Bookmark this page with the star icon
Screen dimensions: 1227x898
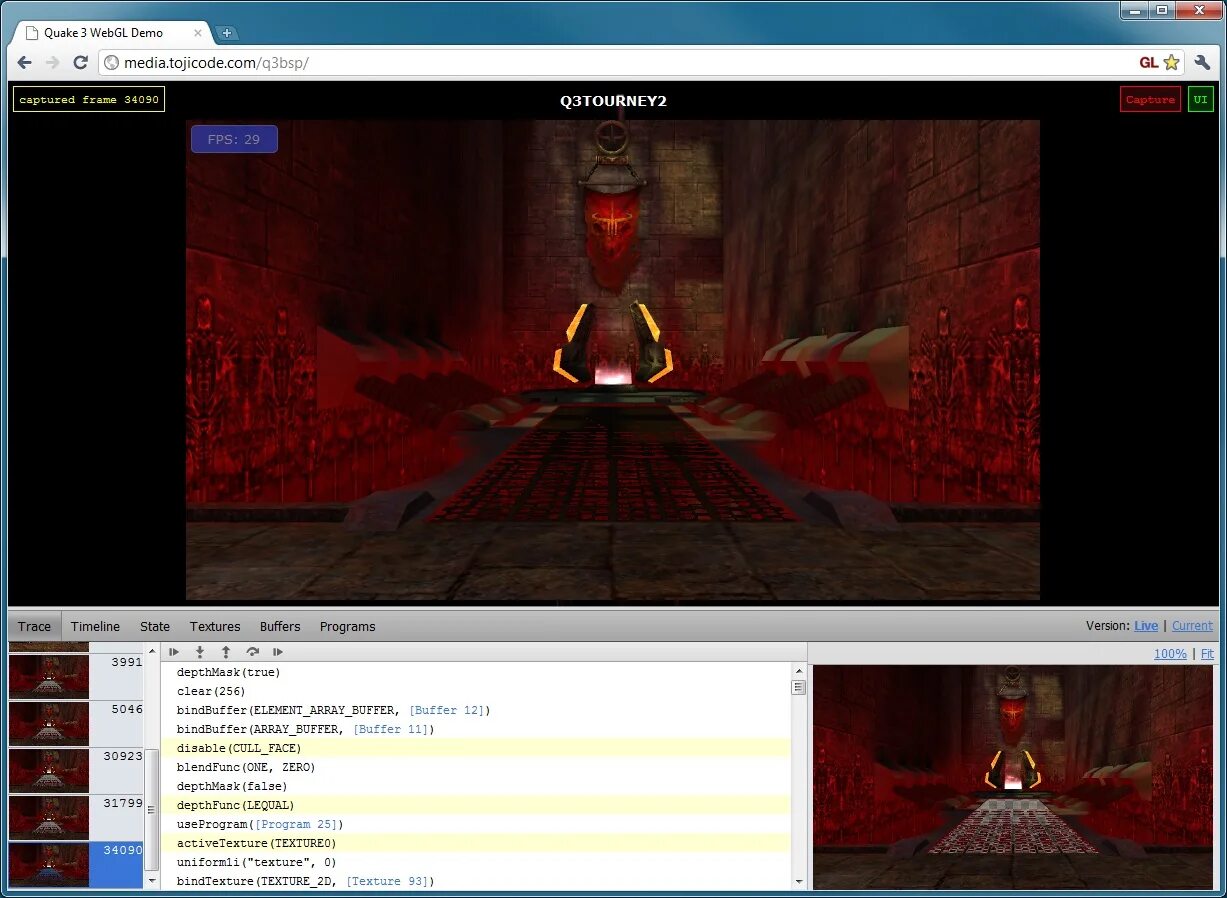[x=1171, y=62]
